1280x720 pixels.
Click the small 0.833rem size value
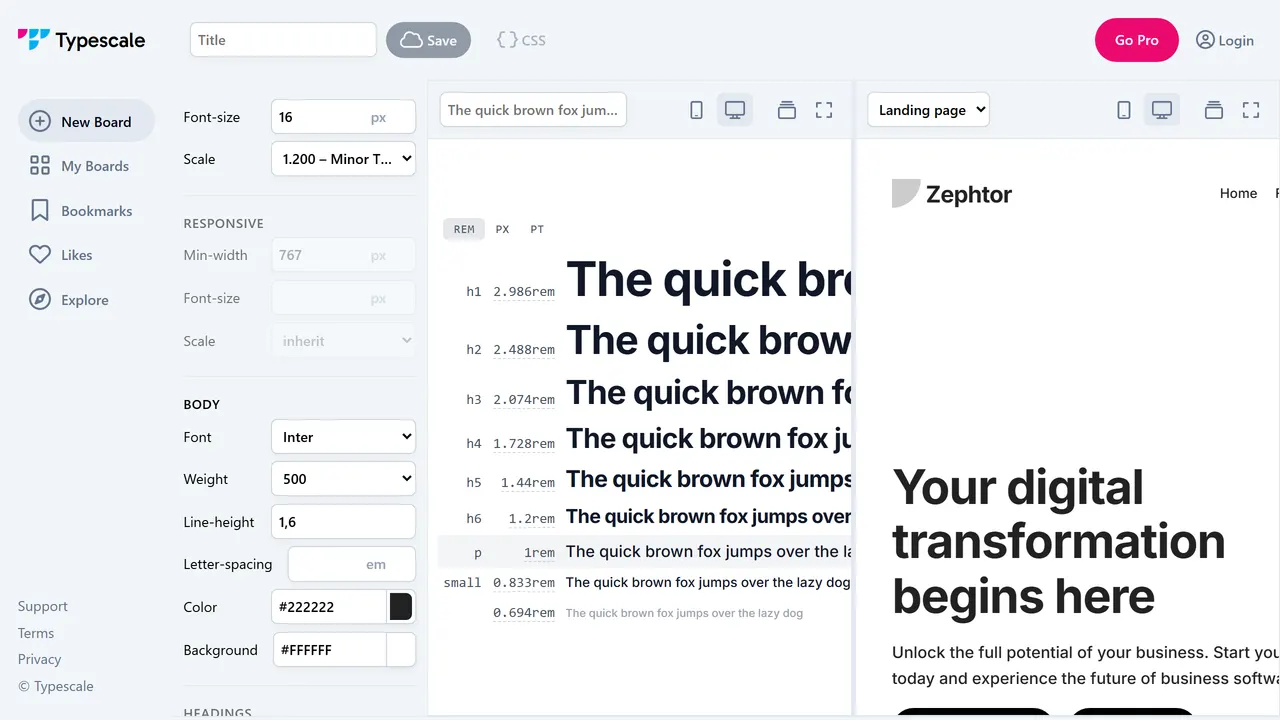[524, 582]
